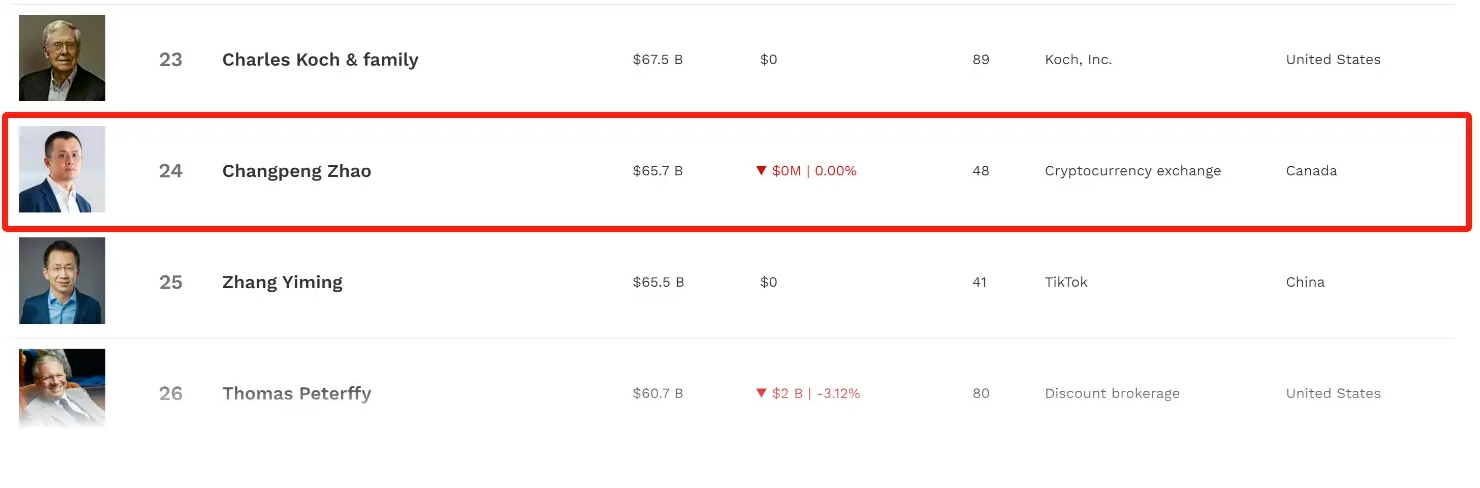Screen dimensions: 1480x488
Task: Click Cryptocurrency exchange source text
Action: [1133, 171]
